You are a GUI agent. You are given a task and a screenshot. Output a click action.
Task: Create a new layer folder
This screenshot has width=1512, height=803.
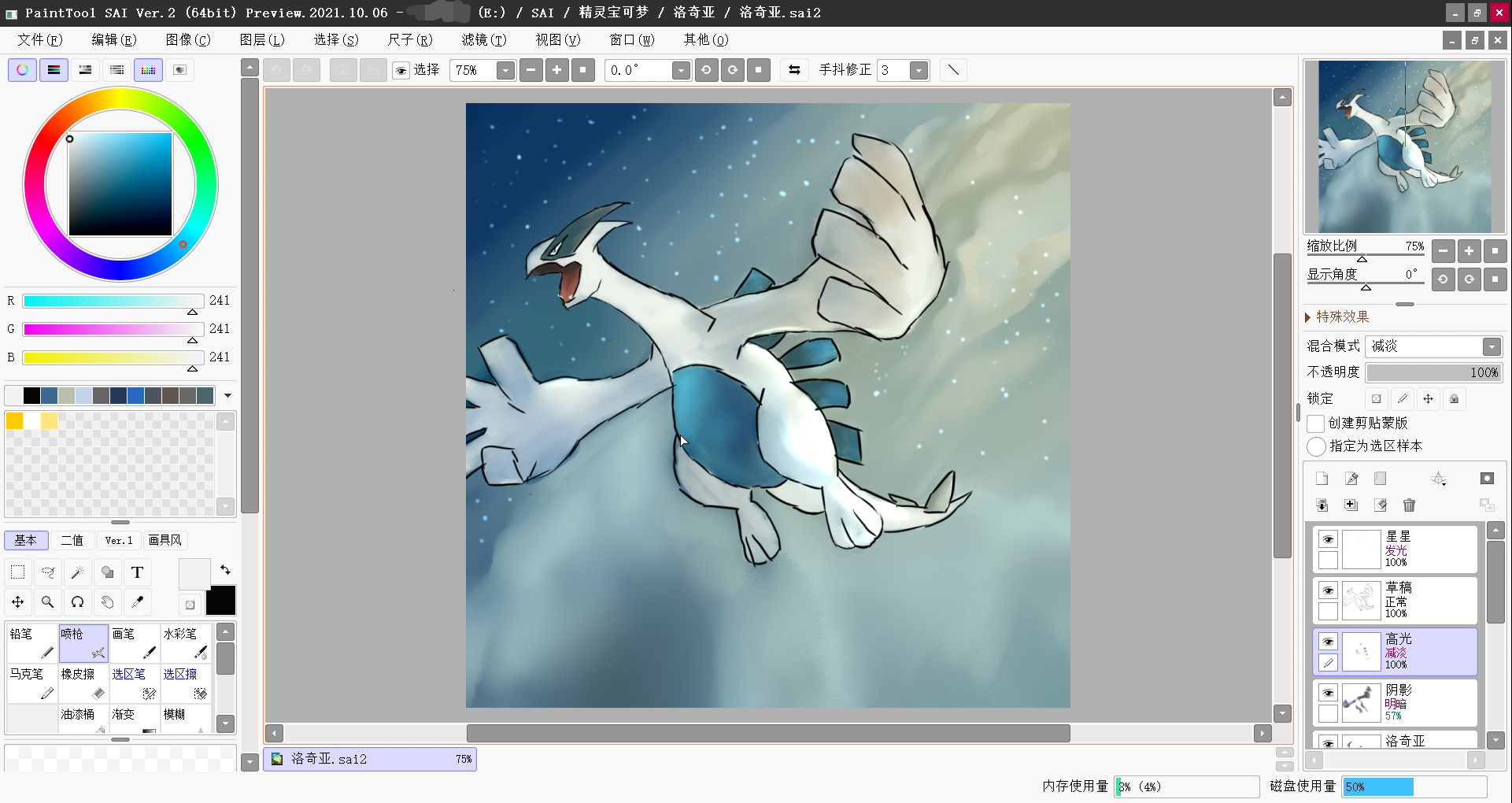coord(1381,479)
